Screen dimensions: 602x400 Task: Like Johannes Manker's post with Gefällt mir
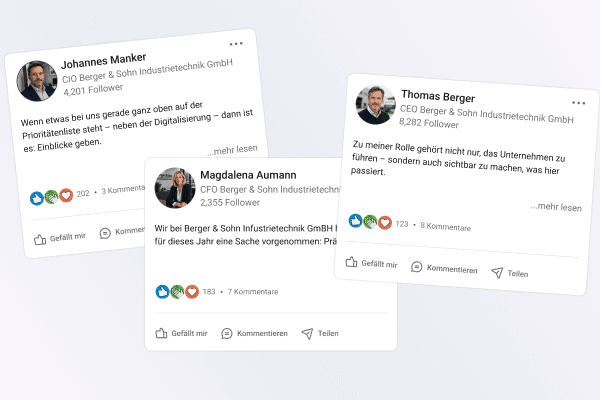[60, 238]
